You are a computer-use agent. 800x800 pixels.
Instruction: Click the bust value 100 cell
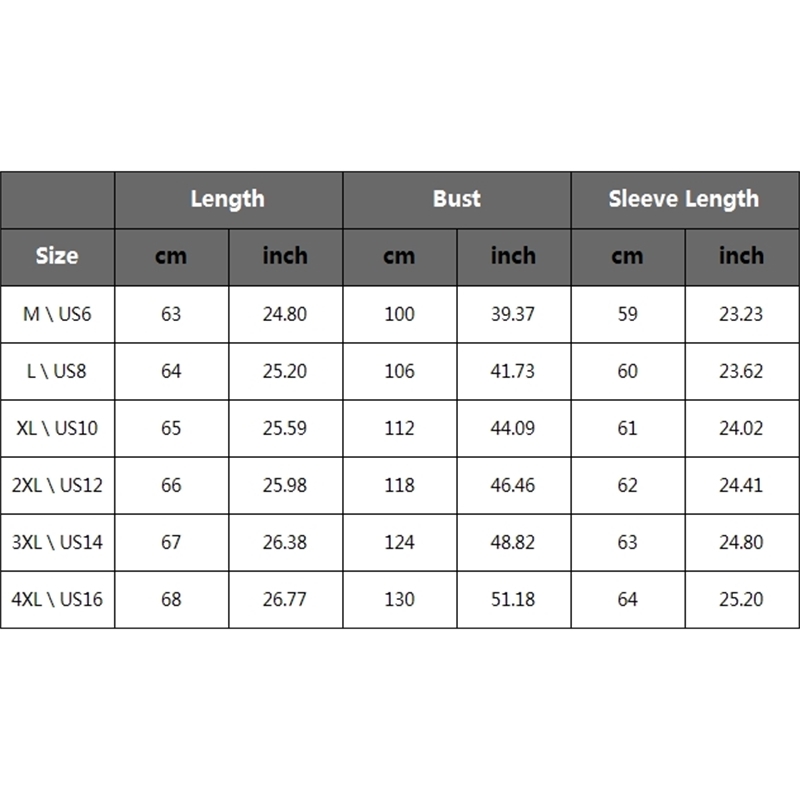(399, 314)
